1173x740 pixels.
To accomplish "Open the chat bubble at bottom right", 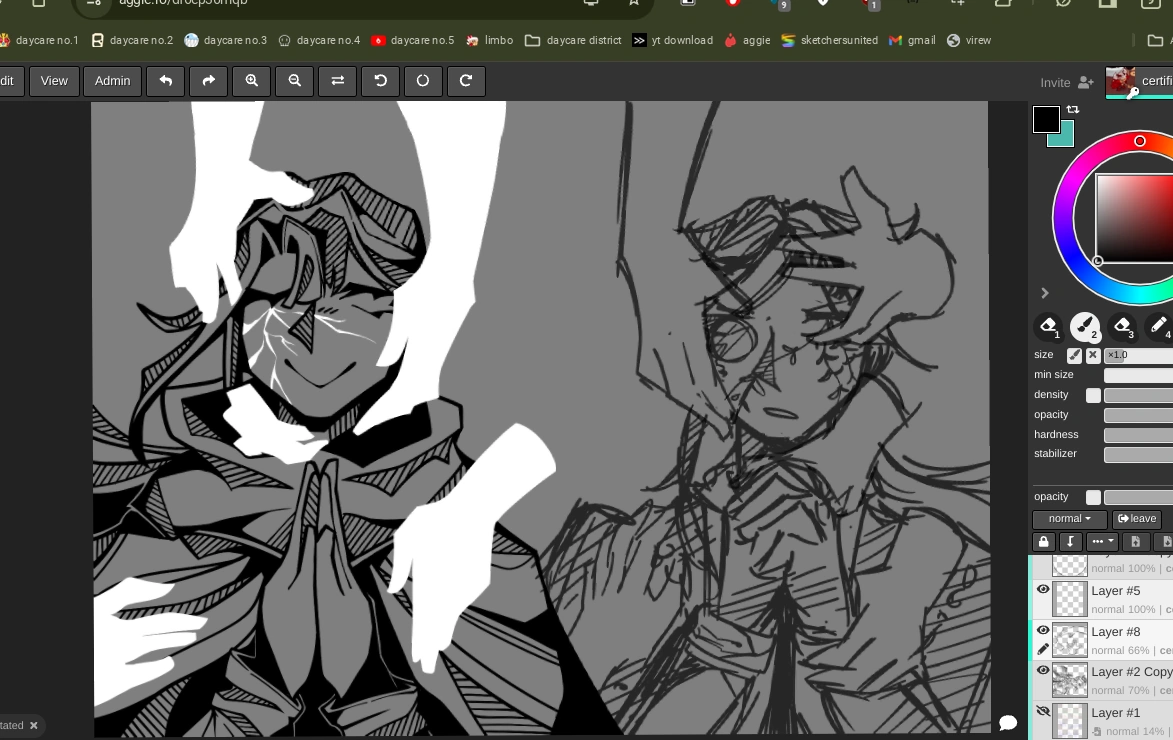I will 1008,722.
